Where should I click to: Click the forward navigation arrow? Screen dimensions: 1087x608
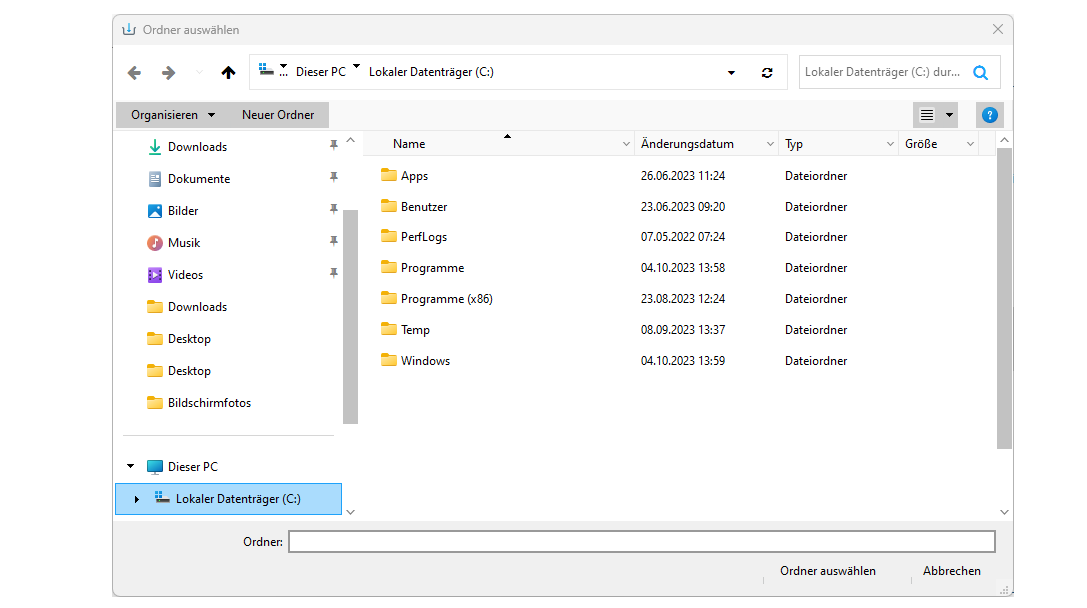pyautogui.click(x=168, y=73)
